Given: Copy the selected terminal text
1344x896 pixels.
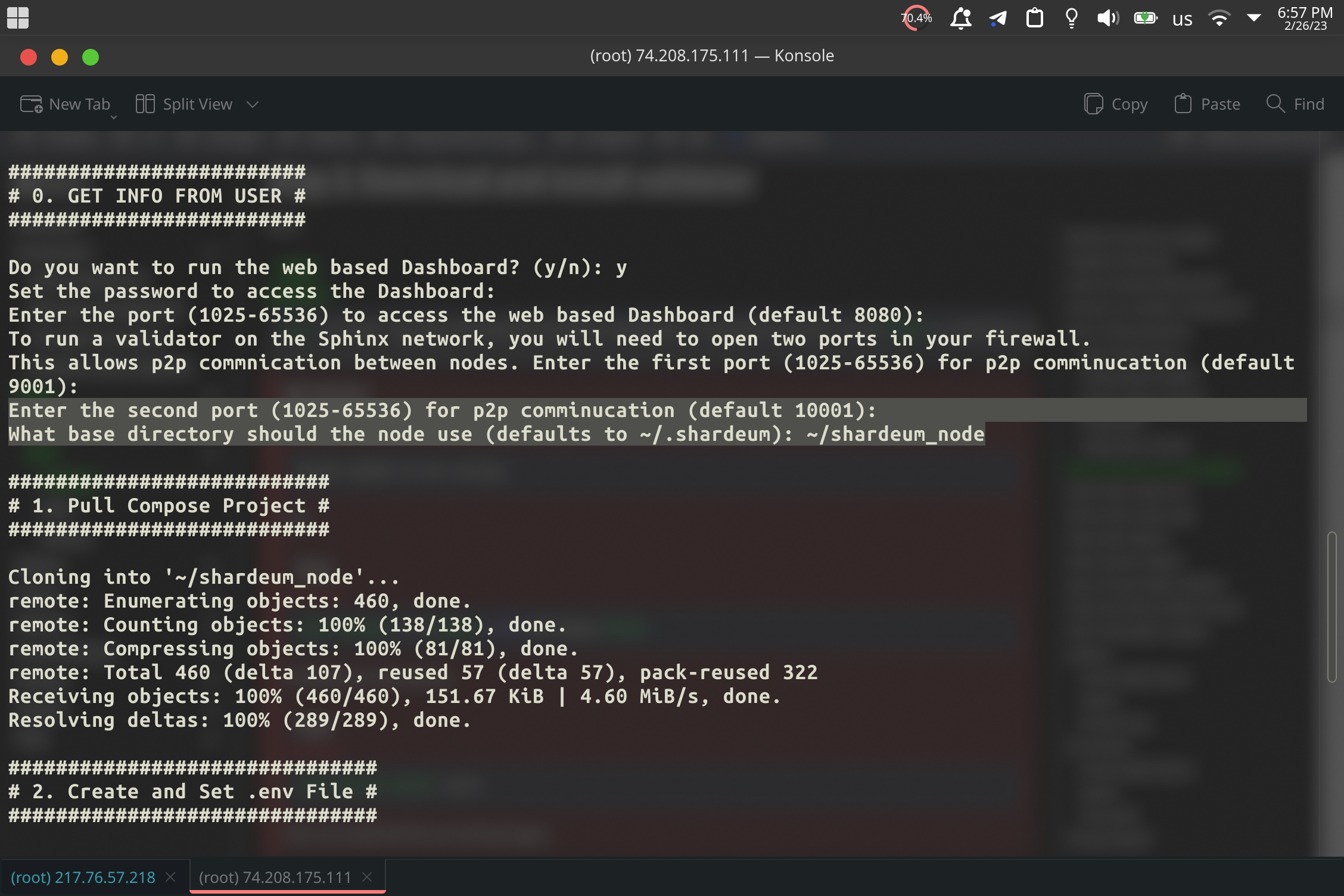Looking at the screenshot, I should [1115, 104].
